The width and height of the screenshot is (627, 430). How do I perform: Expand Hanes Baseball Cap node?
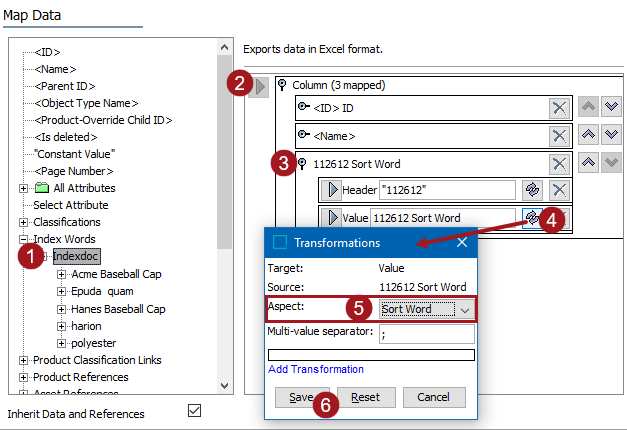point(61,309)
